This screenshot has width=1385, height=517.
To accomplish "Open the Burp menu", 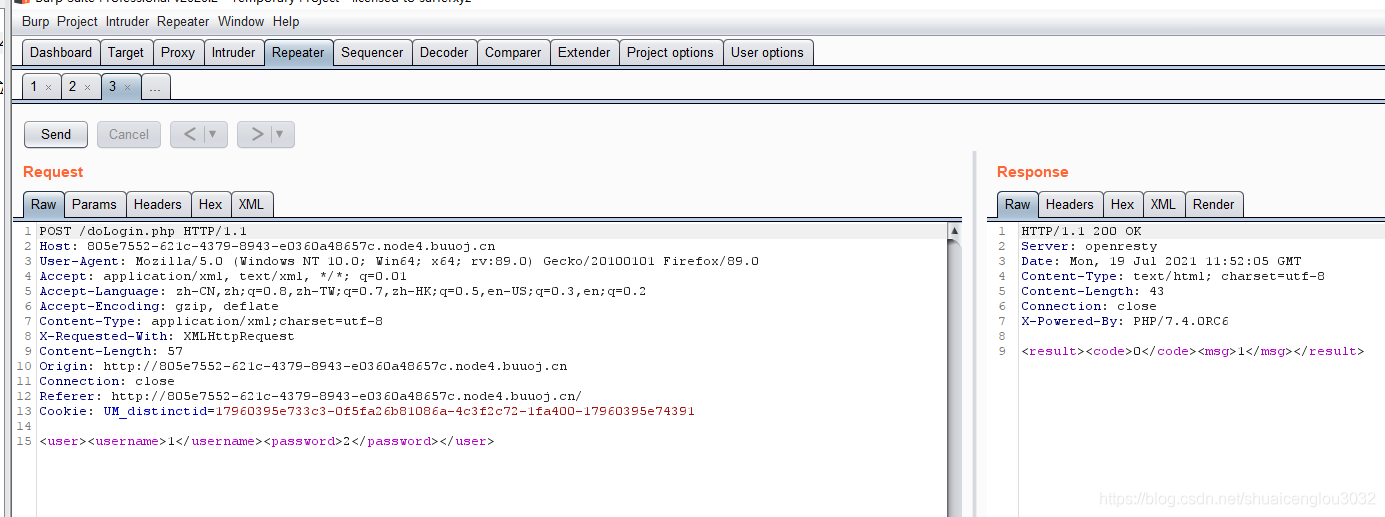I will click(36, 21).
